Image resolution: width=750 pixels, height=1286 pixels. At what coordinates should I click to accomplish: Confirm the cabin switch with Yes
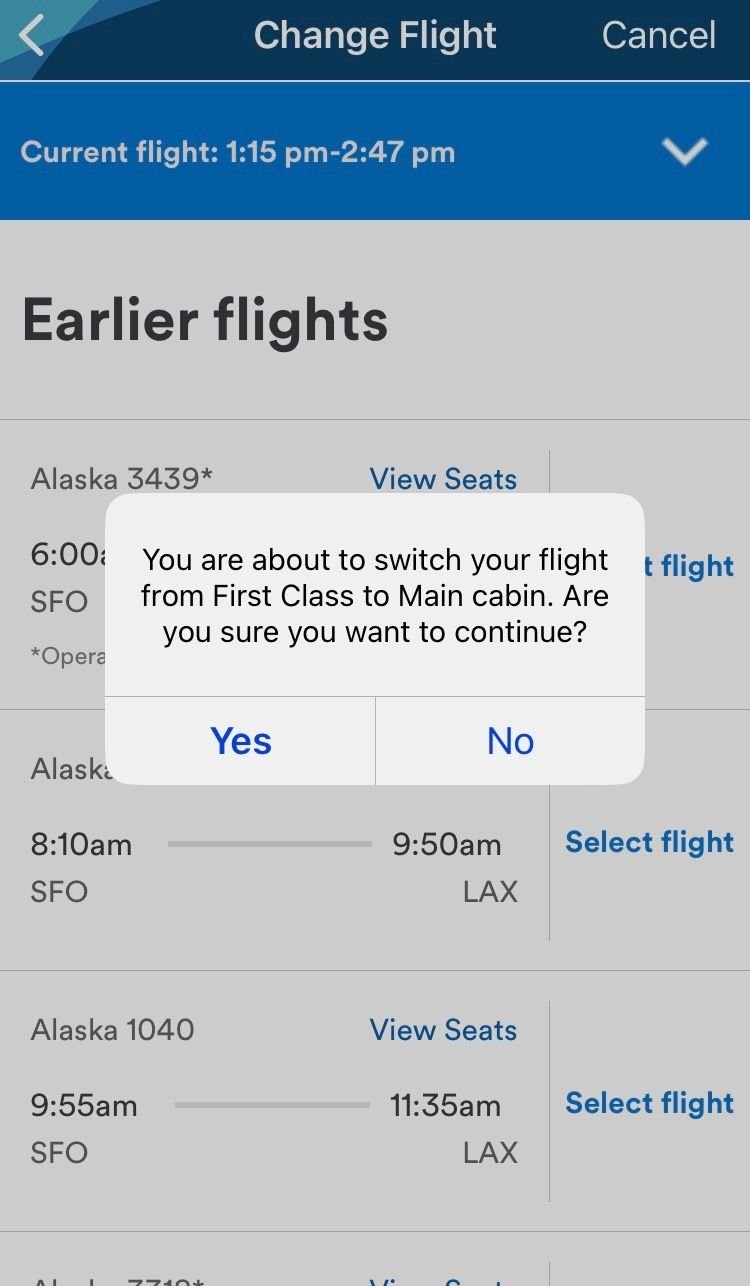point(241,741)
